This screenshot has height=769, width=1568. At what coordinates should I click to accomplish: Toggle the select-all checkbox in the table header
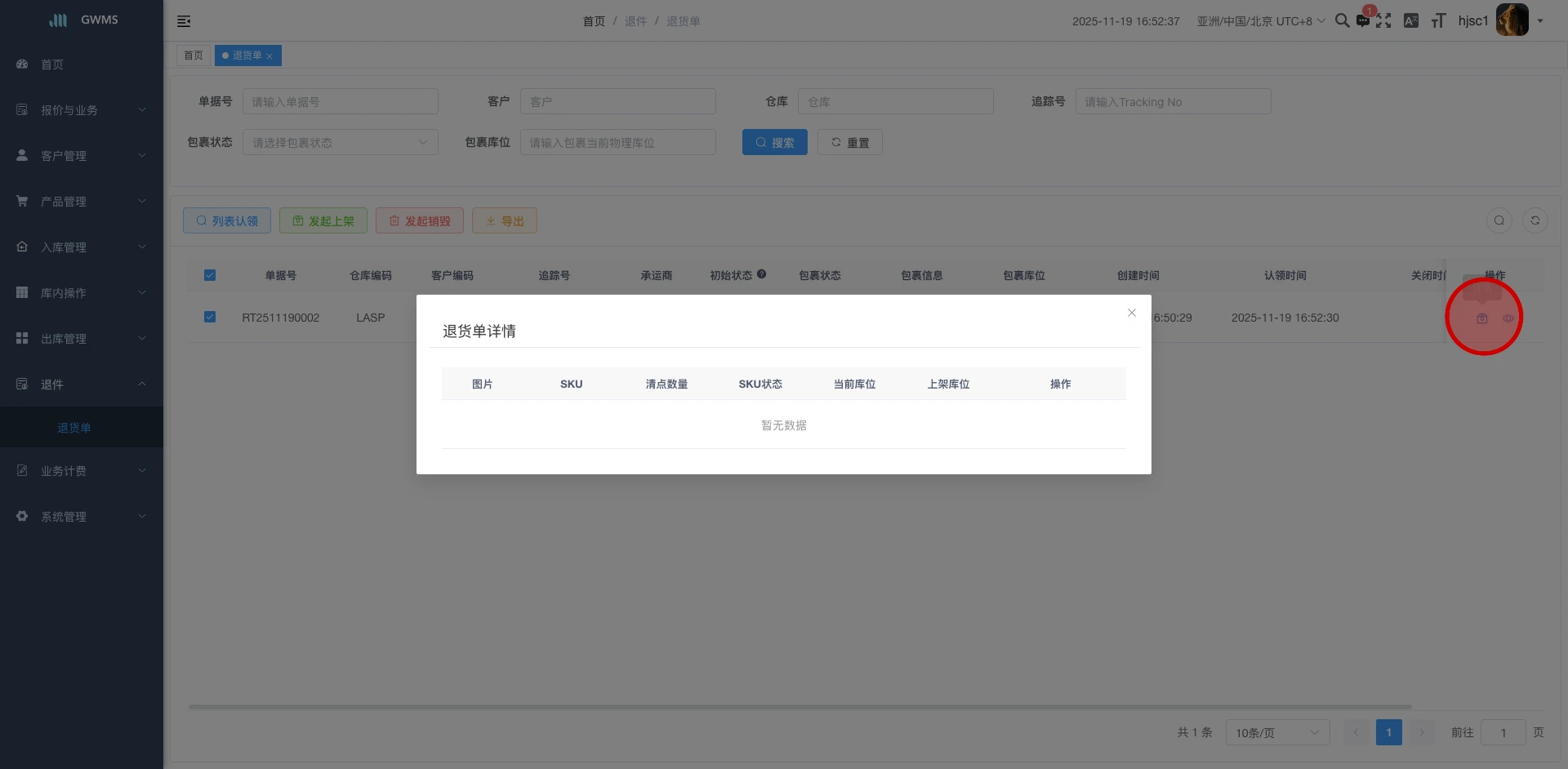tap(210, 275)
